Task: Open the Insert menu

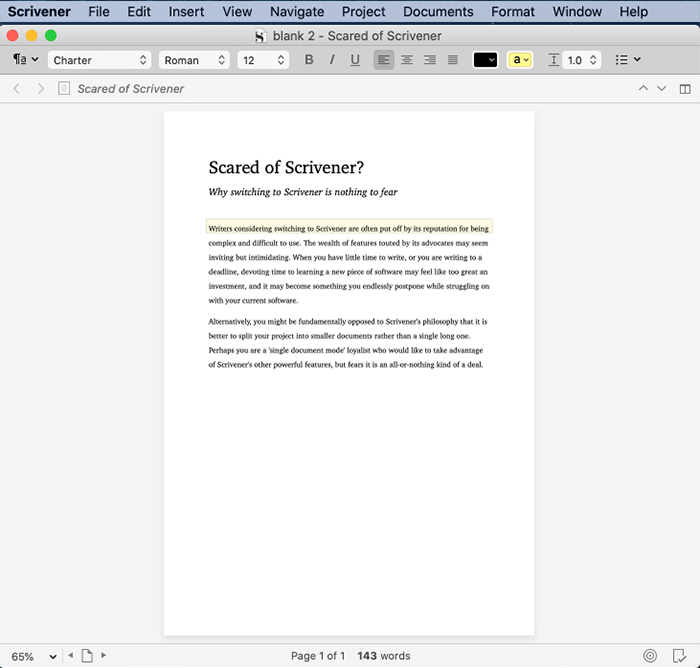Action: (x=186, y=11)
